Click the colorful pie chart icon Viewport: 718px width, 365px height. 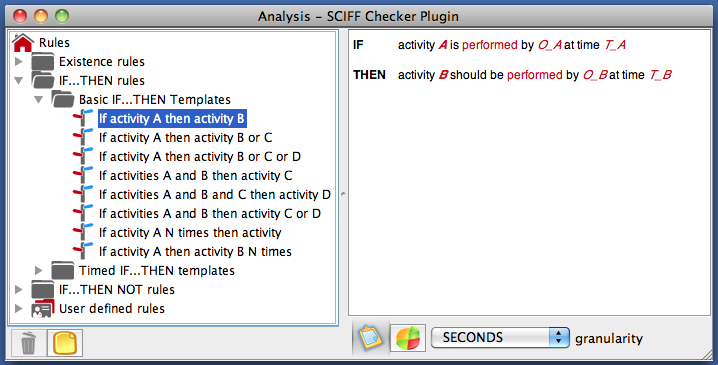coord(408,338)
